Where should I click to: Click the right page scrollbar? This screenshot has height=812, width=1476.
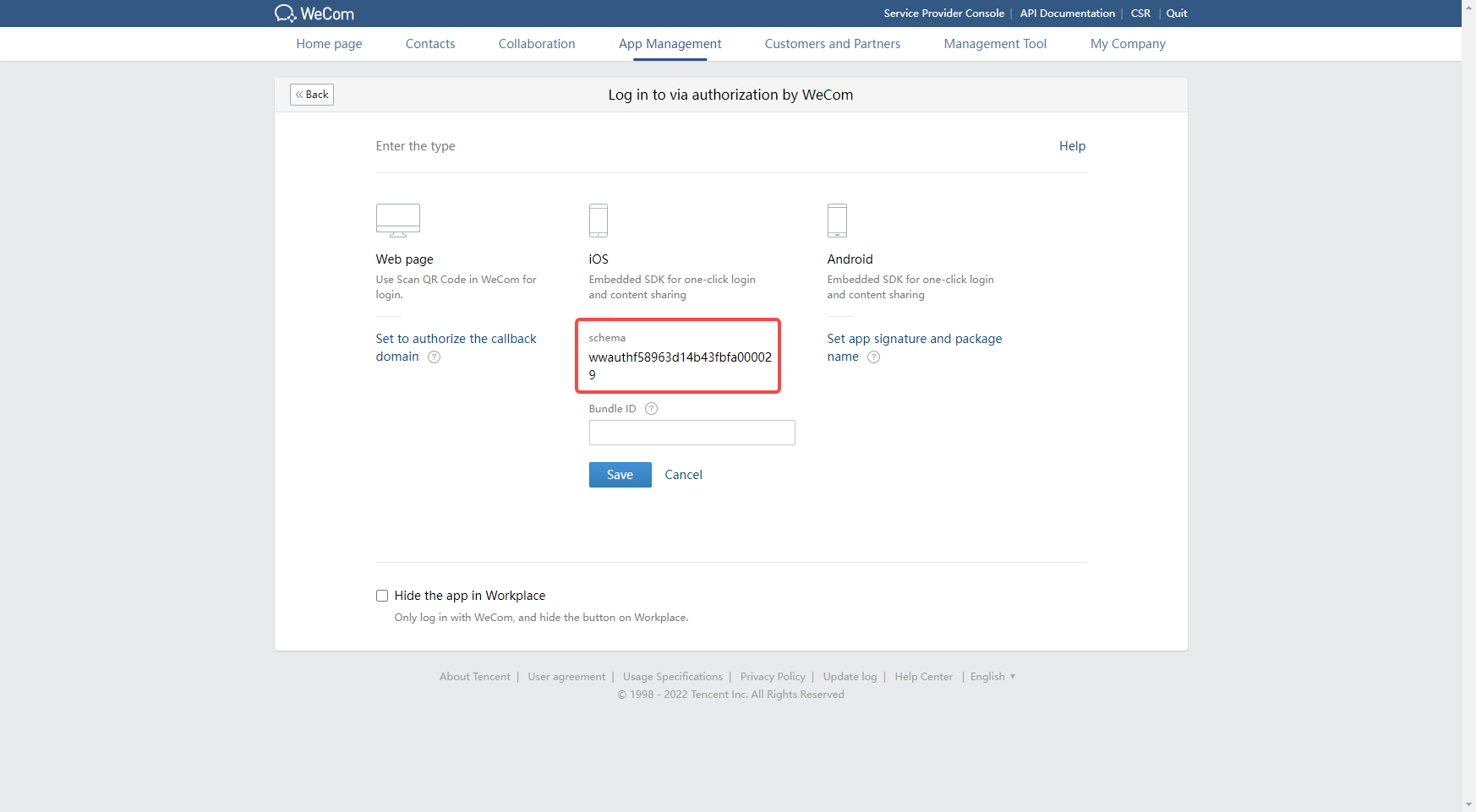click(x=1470, y=406)
